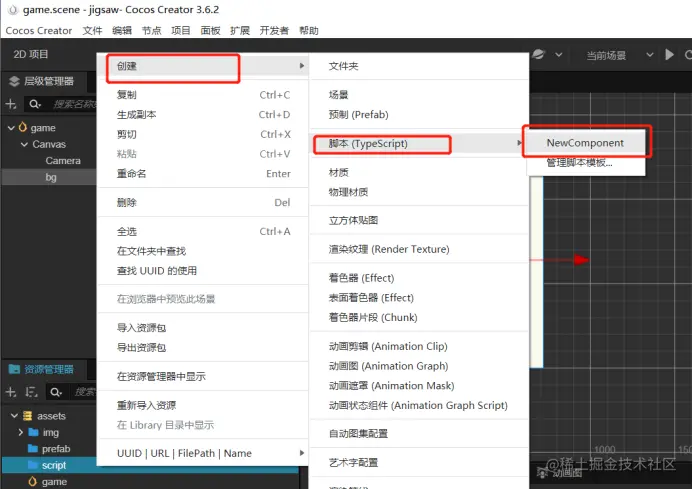
Task: Open the Edit (编辑) menu
Action: 122,31
